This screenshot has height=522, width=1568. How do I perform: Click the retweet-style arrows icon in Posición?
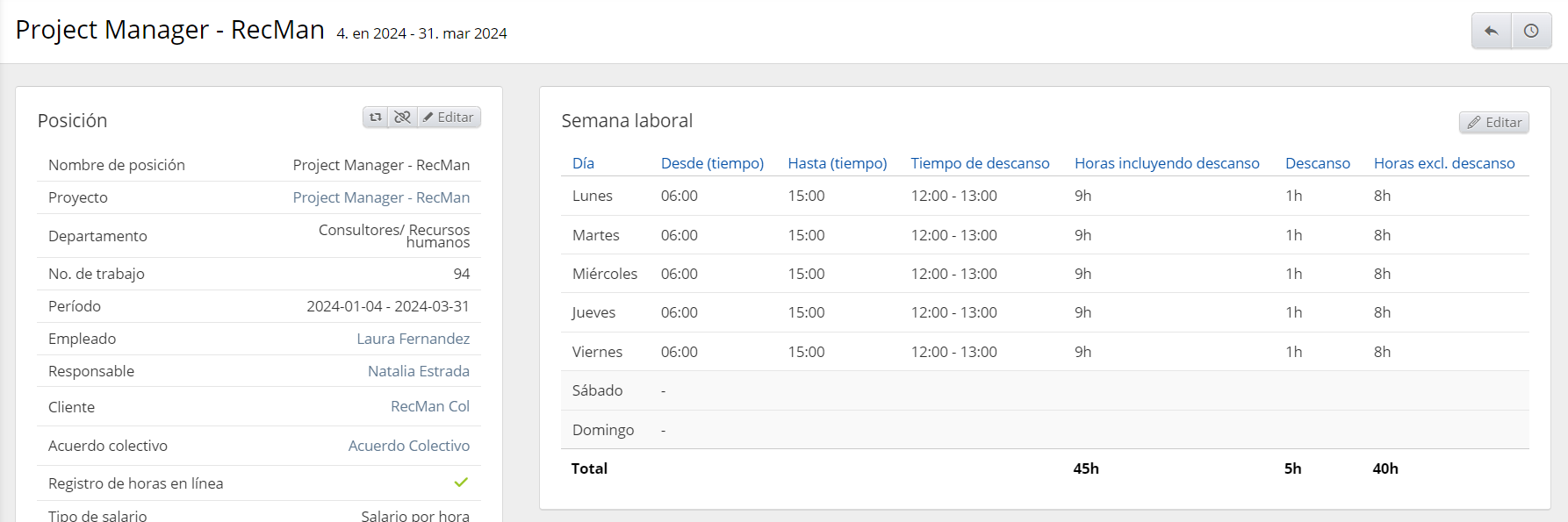pyautogui.click(x=376, y=117)
